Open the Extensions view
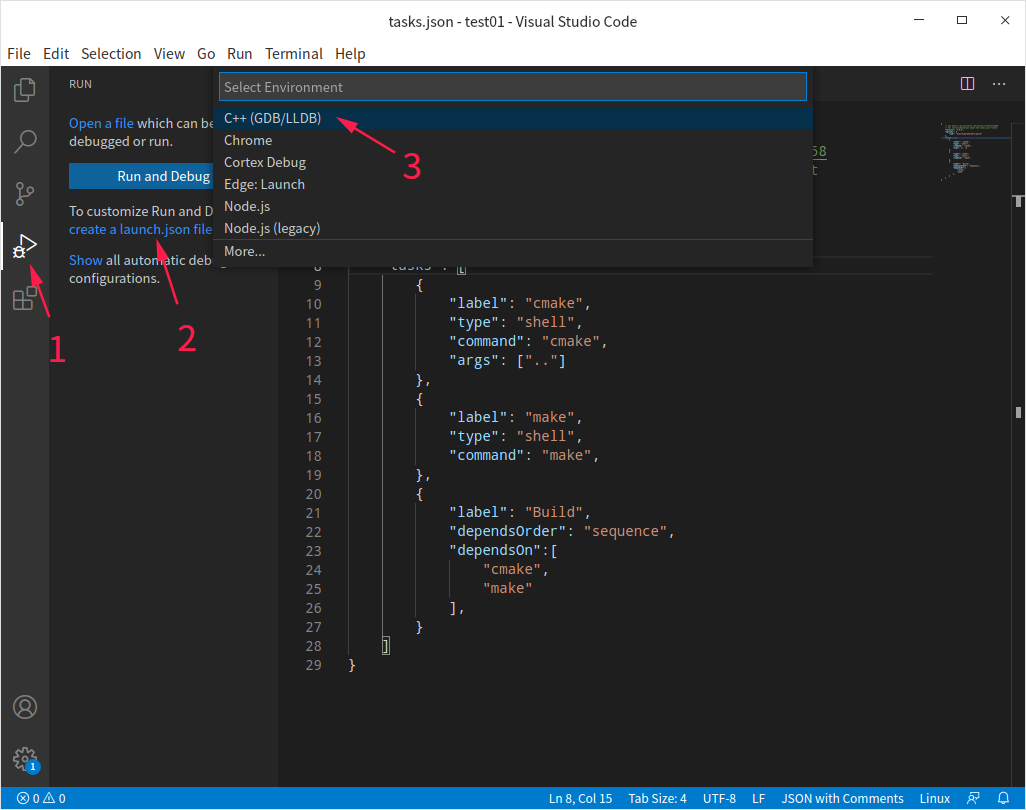 (x=25, y=298)
